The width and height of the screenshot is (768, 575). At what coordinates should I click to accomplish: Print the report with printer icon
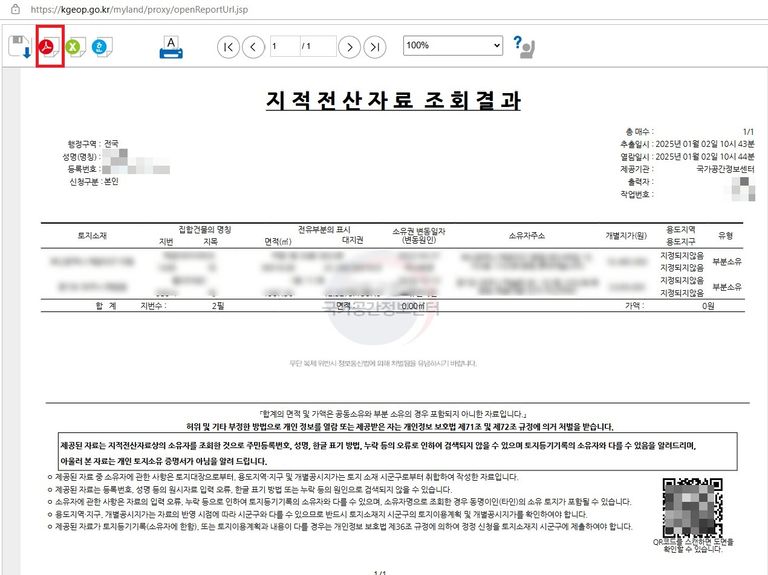(x=171, y=46)
